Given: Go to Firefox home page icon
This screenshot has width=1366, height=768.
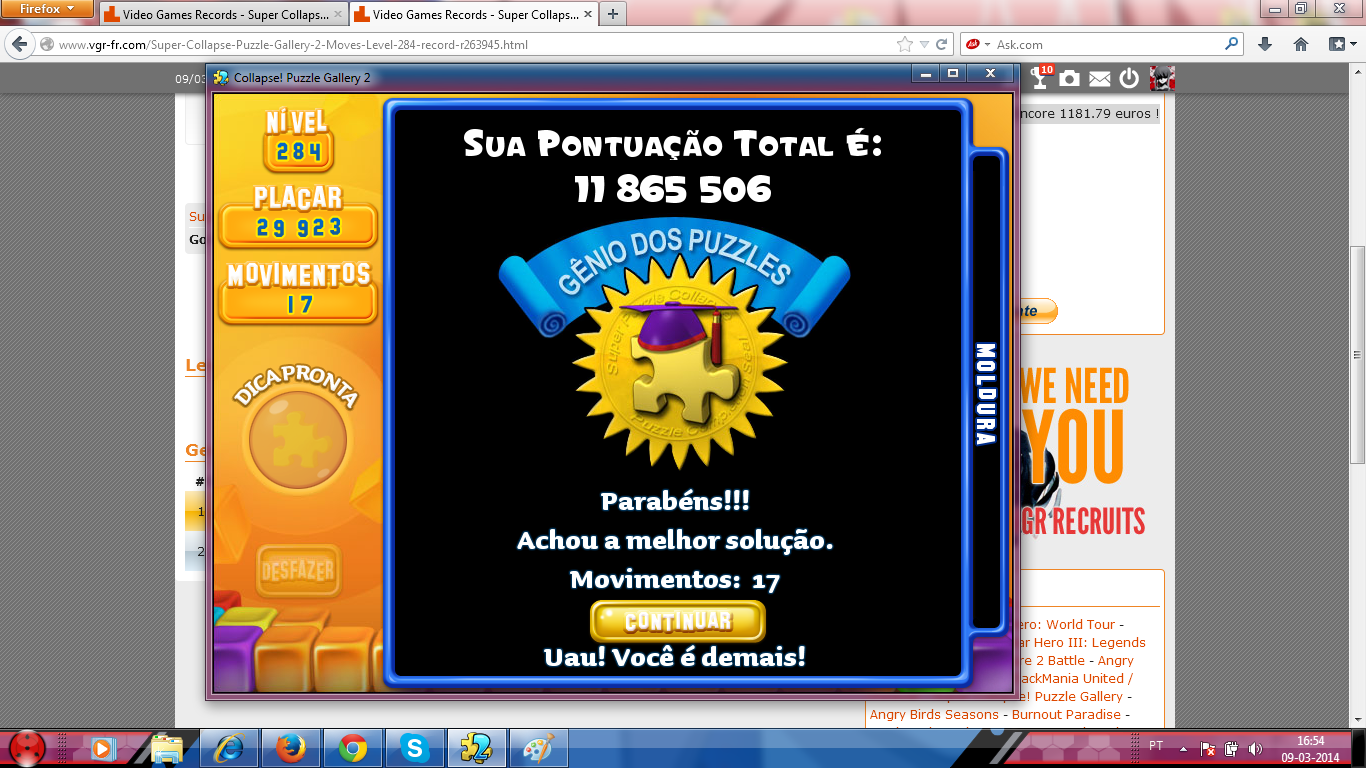Looking at the screenshot, I should [x=1301, y=45].
